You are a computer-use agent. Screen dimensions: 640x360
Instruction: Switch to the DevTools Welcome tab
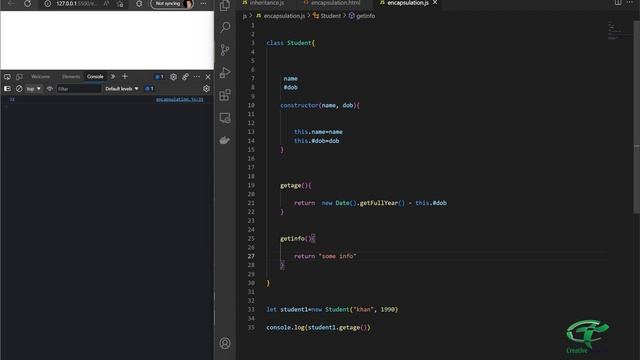pyautogui.click(x=41, y=77)
